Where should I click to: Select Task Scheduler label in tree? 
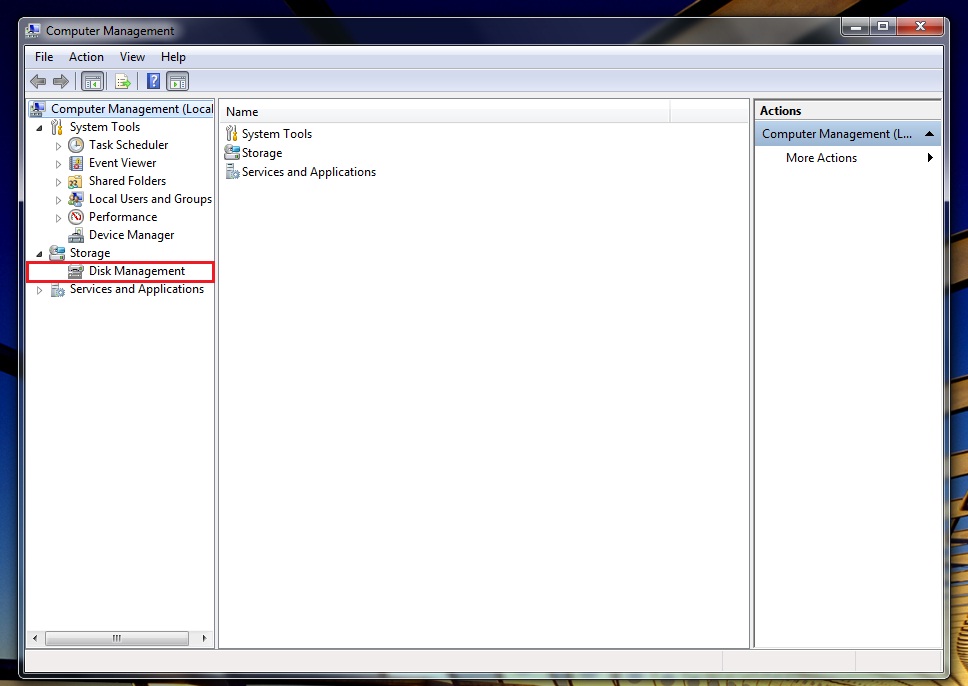[x=128, y=145]
